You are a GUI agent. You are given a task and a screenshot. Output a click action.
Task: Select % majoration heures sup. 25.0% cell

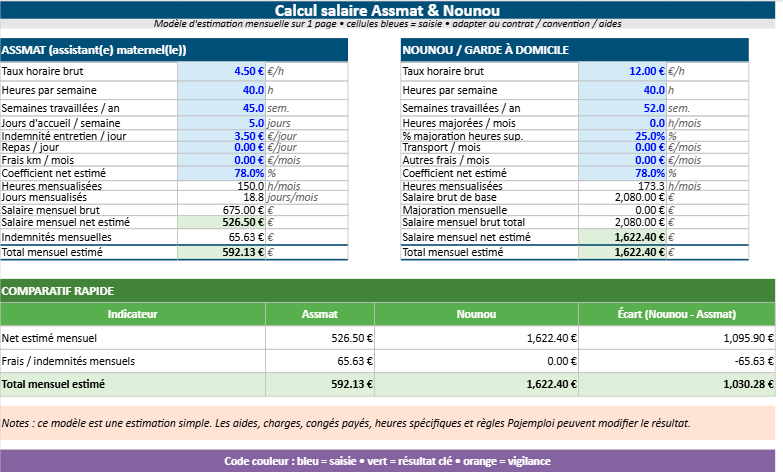coord(622,136)
